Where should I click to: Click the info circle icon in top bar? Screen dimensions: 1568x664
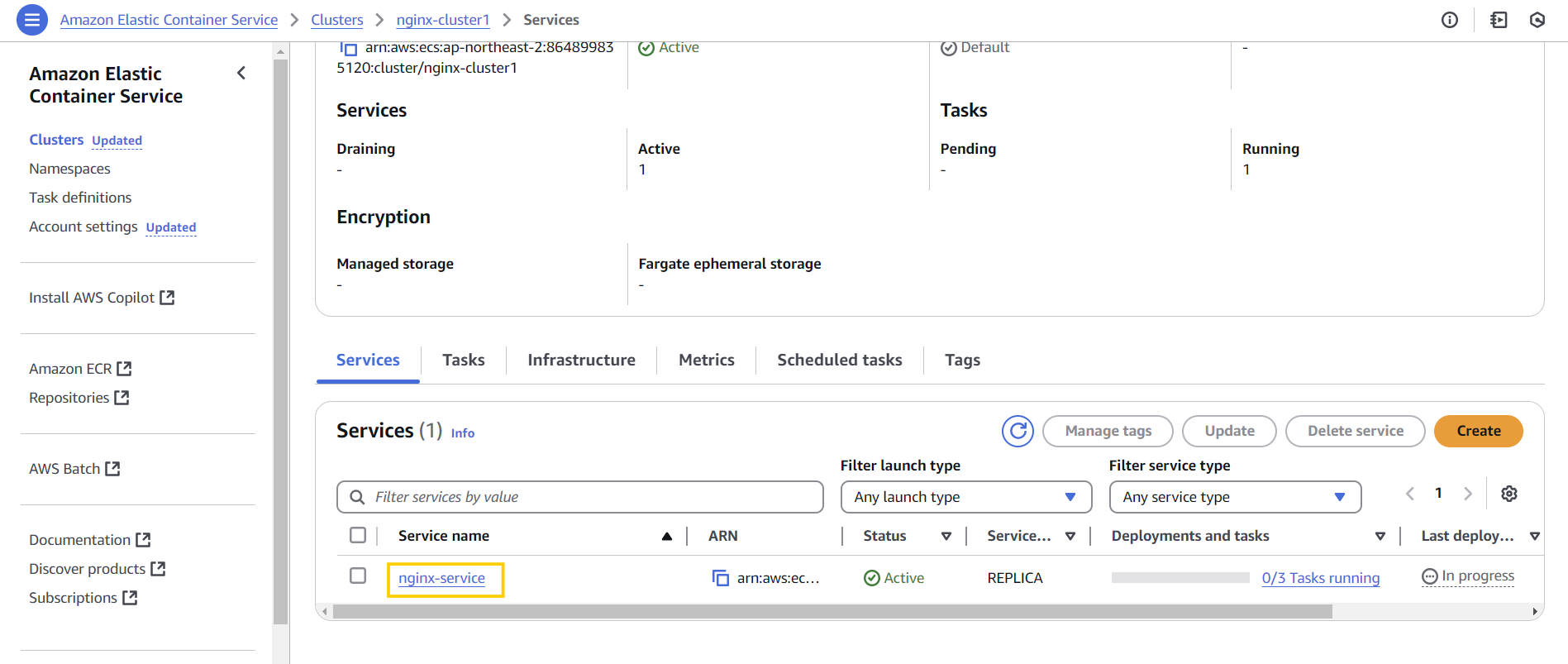click(1450, 20)
